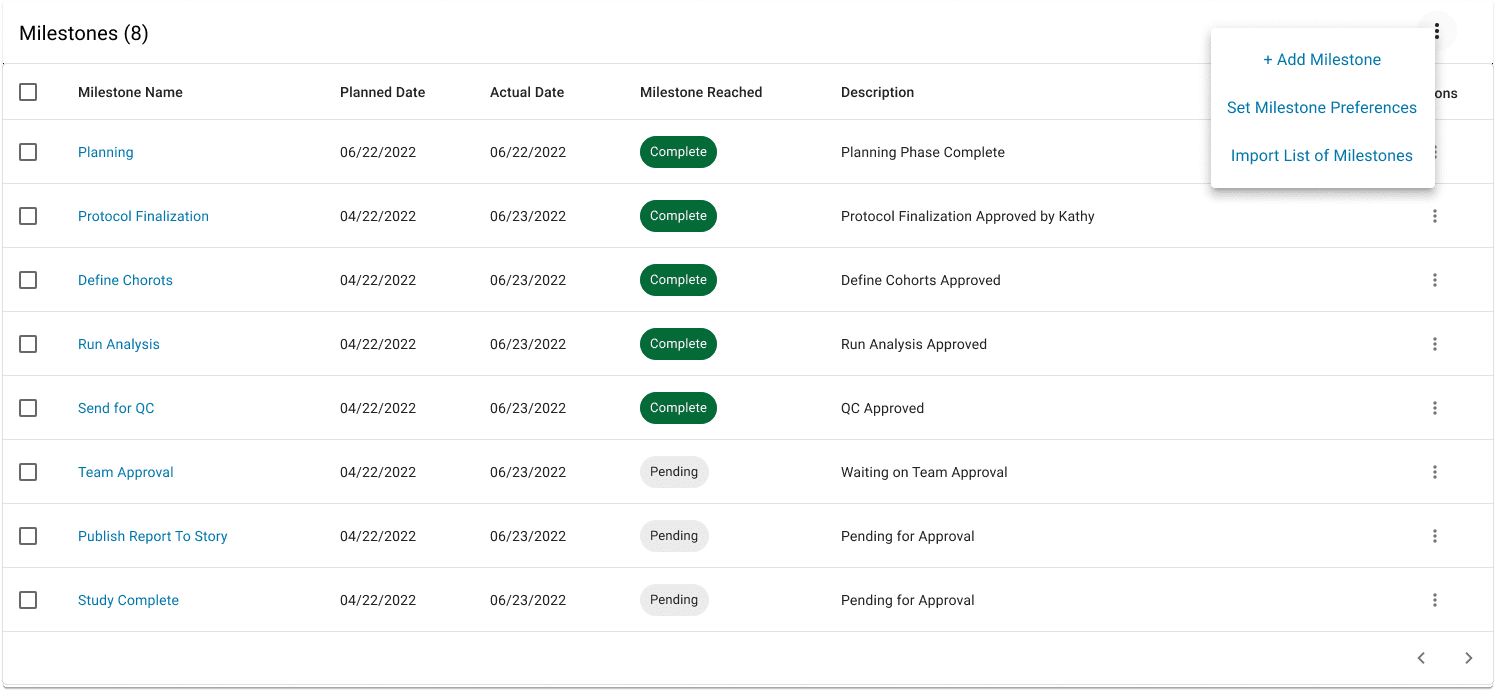The width and height of the screenshot is (1496, 691).
Task: Choose Add Milestone from the menu
Action: pyautogui.click(x=1322, y=60)
